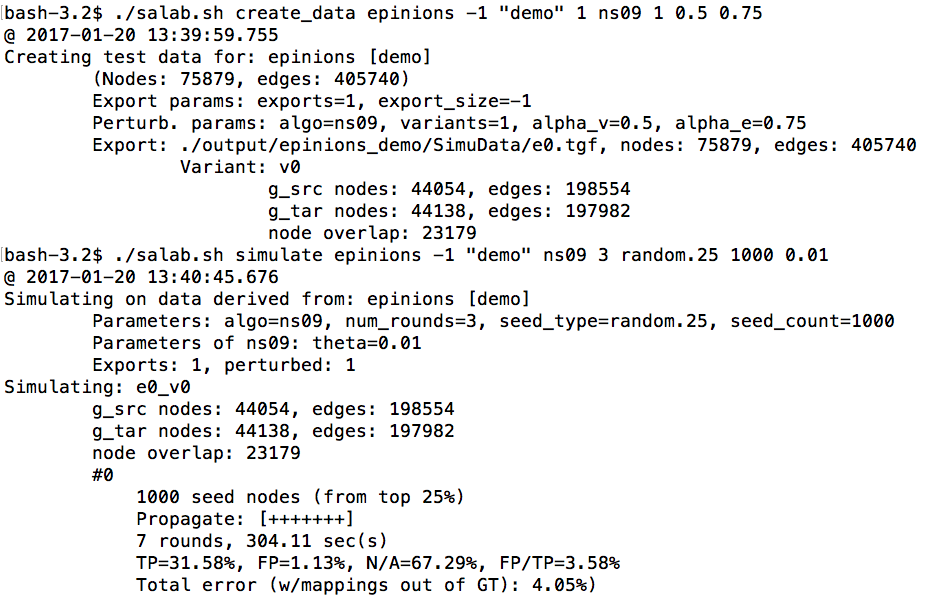Click the "Export params" line
This screenshot has width=926, height=598.
tap(311, 101)
